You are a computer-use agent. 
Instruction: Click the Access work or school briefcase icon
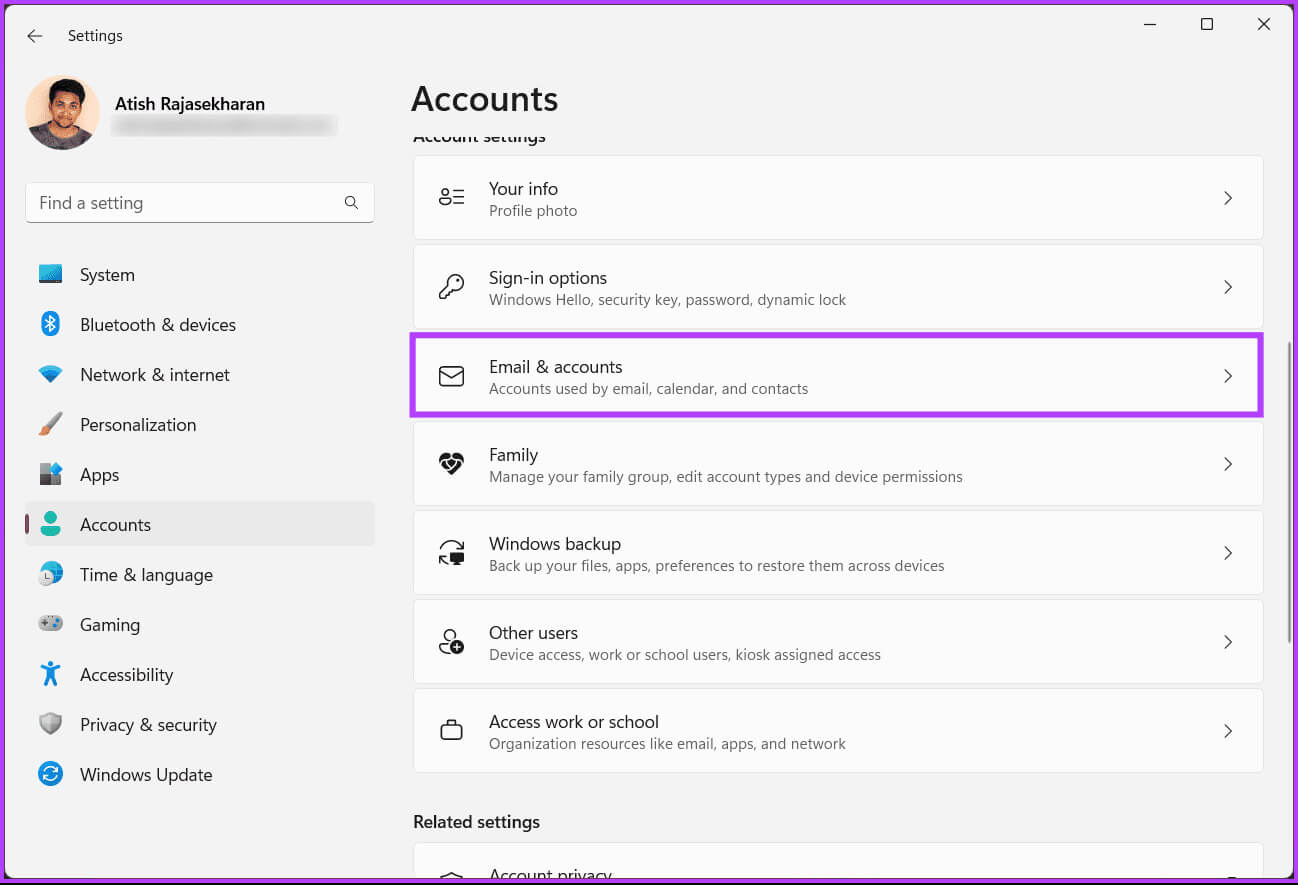coord(451,731)
